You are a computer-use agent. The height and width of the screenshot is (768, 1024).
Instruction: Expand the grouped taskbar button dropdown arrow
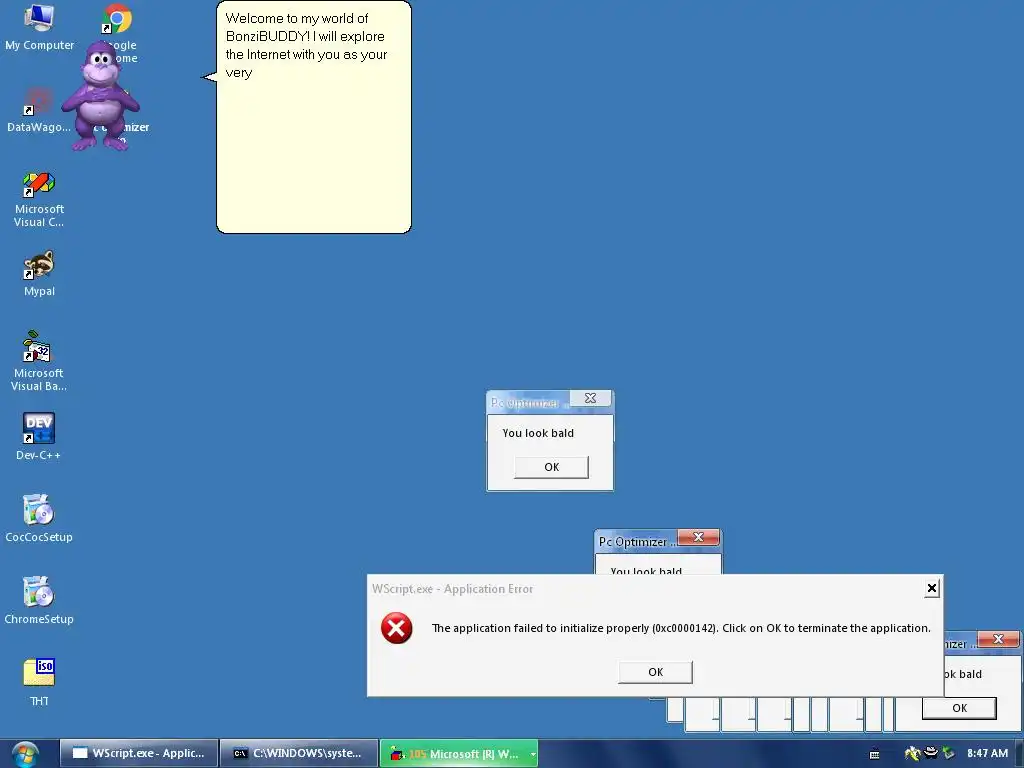click(x=533, y=754)
